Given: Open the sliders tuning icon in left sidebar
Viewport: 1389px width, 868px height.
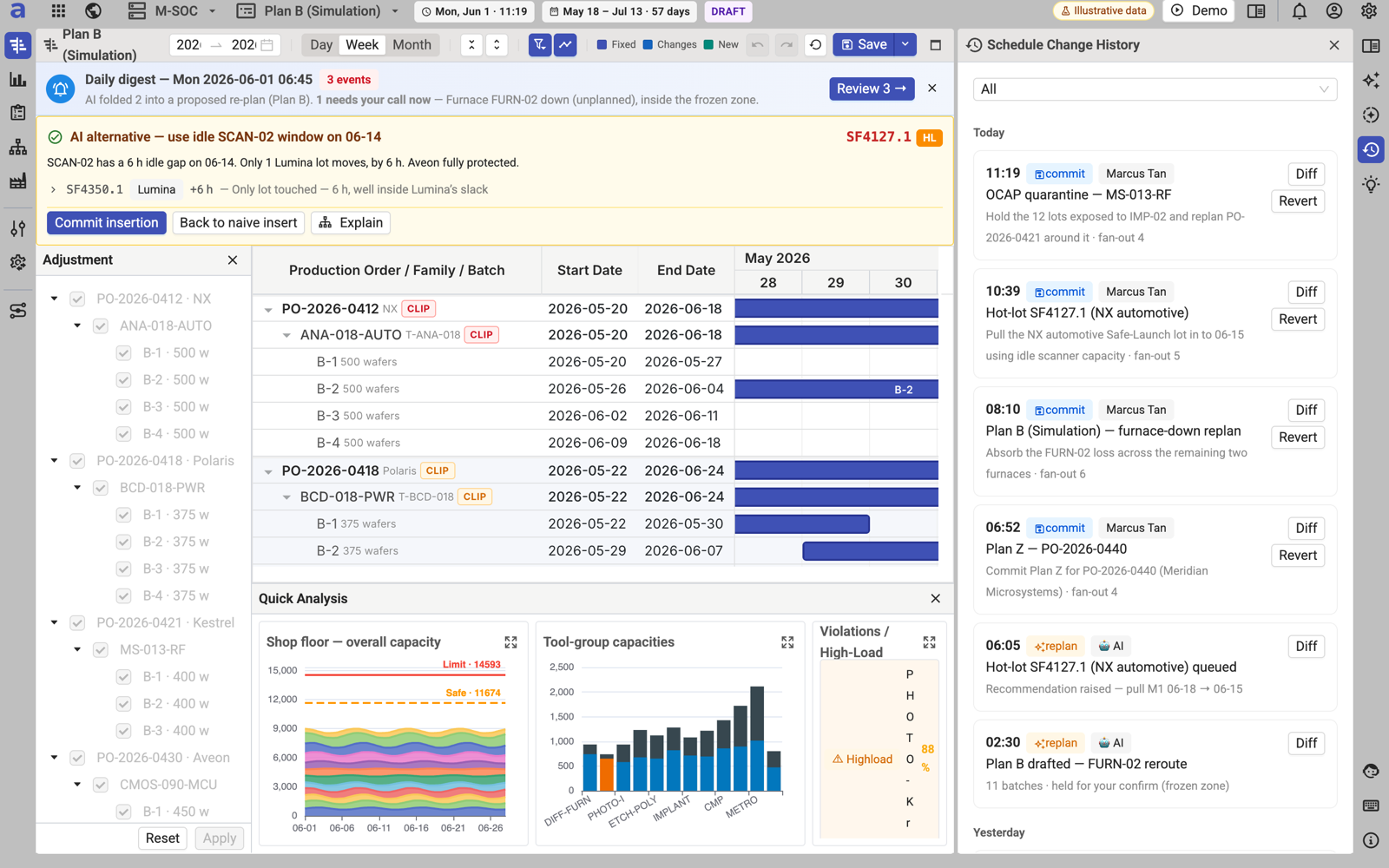Looking at the screenshot, I should (17, 228).
